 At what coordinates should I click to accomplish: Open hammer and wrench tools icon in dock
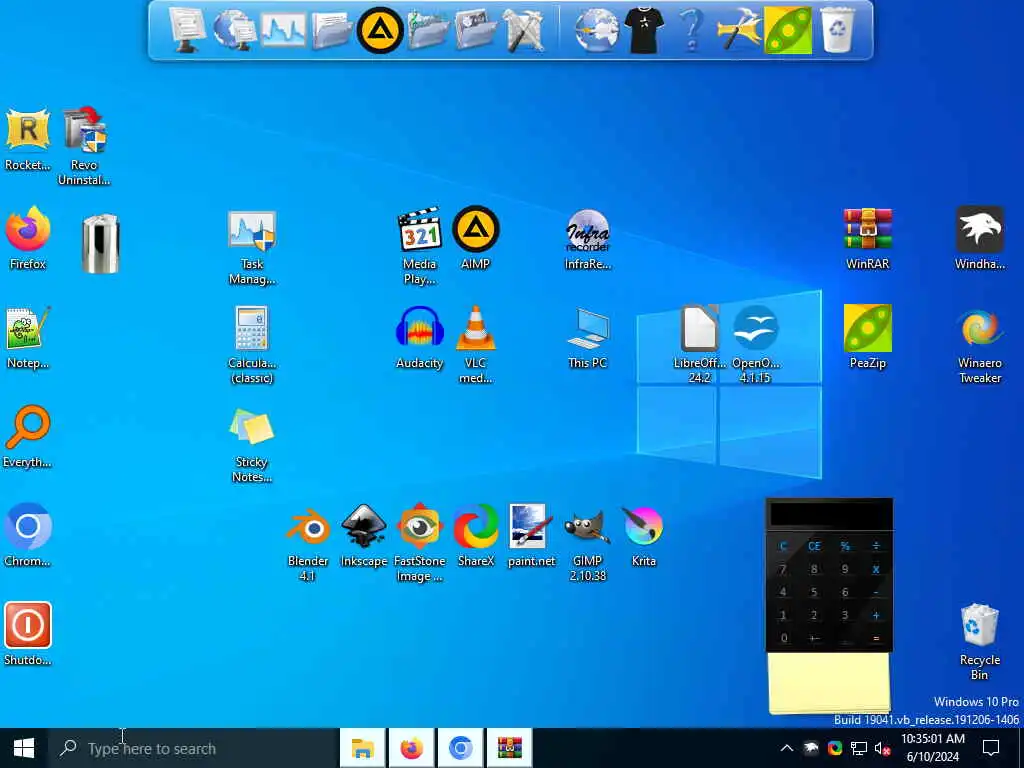pyautogui.click(x=524, y=30)
